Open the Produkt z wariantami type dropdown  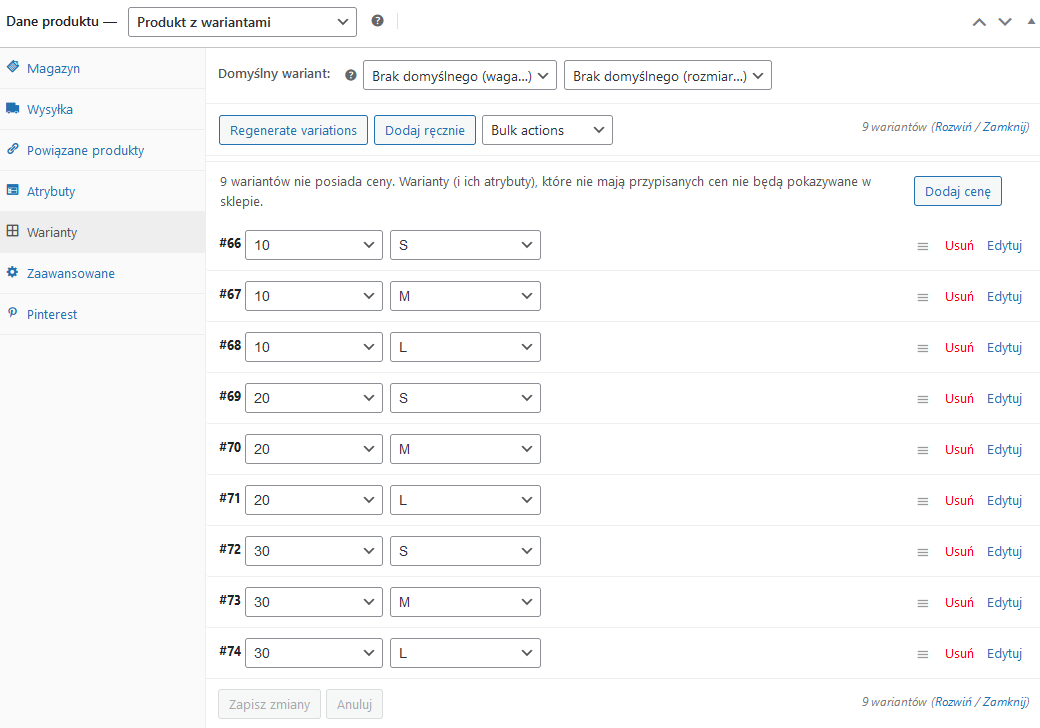click(x=242, y=21)
